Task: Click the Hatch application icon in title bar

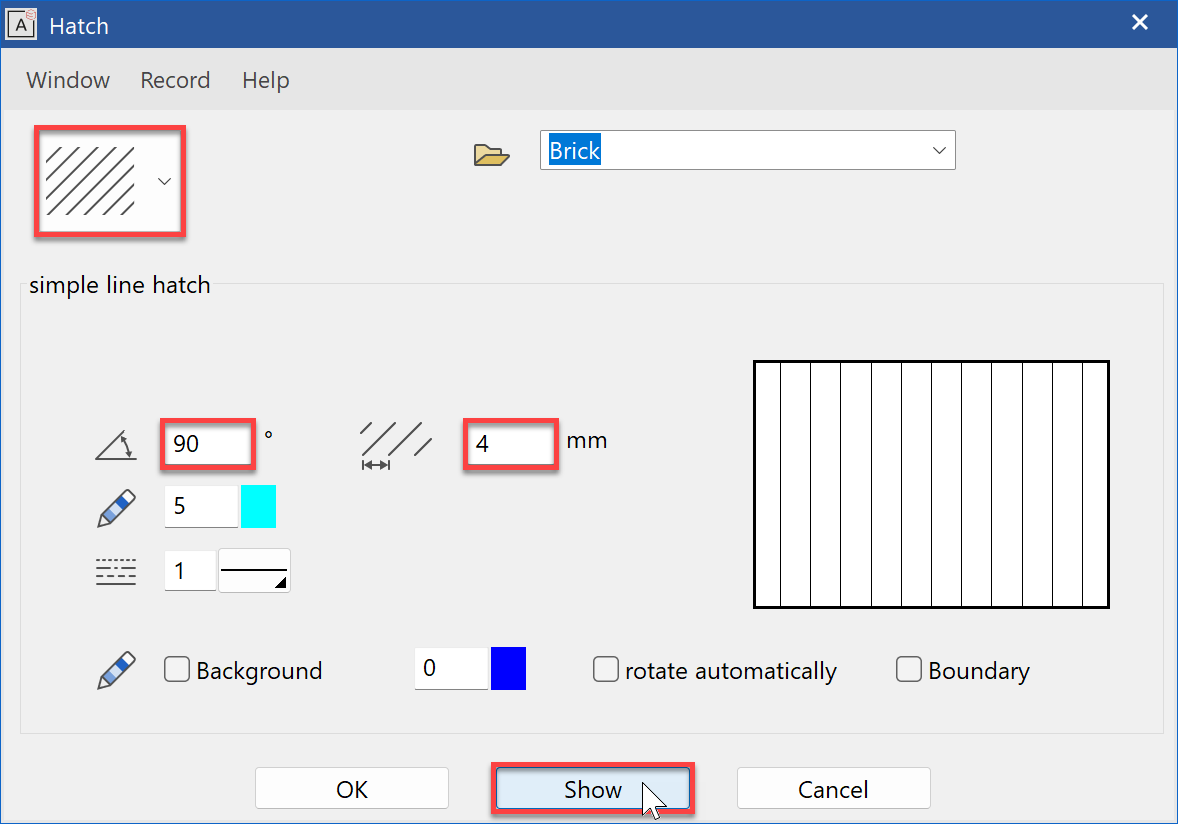Action: point(21,23)
